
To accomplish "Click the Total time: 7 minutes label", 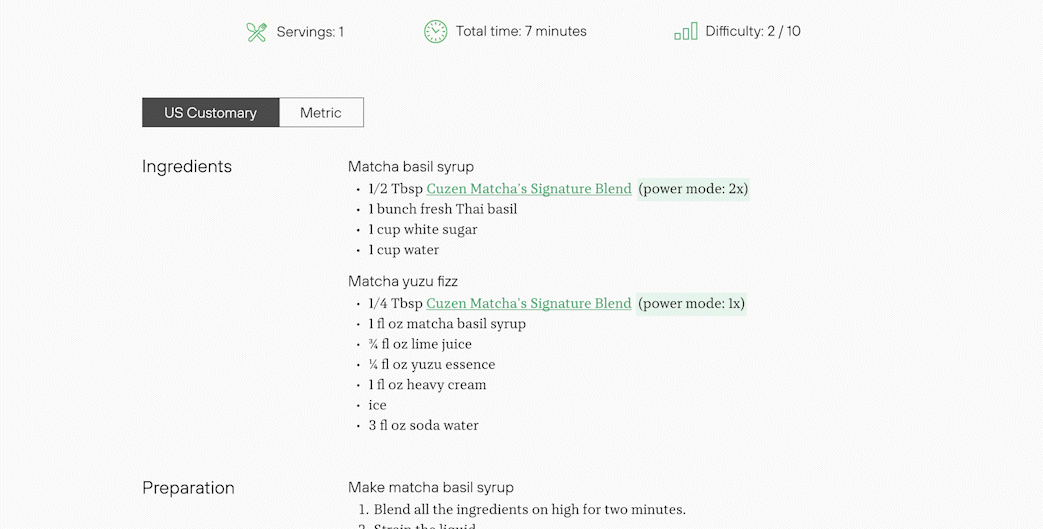I will pyautogui.click(x=521, y=31).
